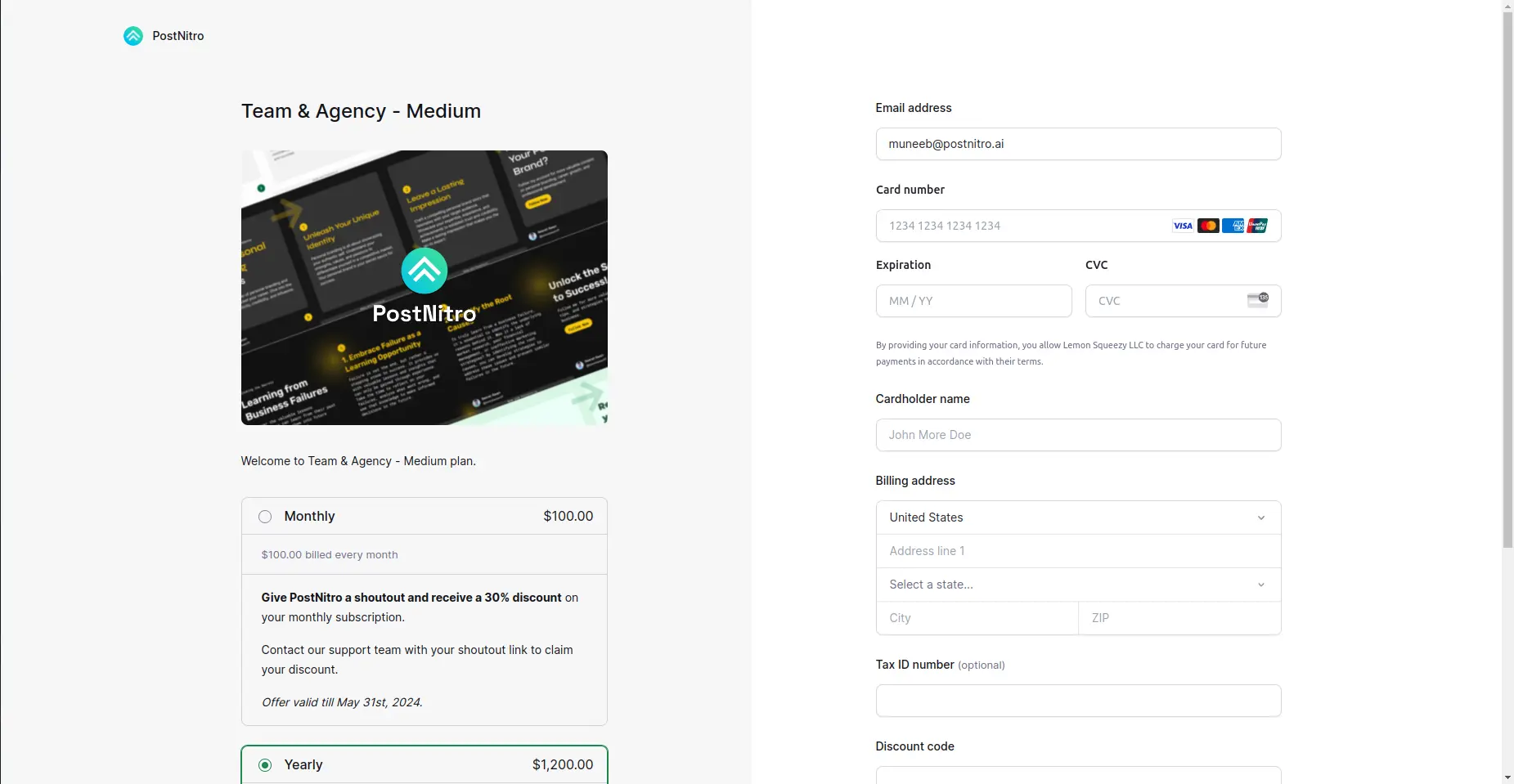The image size is (1514, 784).
Task: Click the Mastercard icon next to card number
Action: 1207,226
